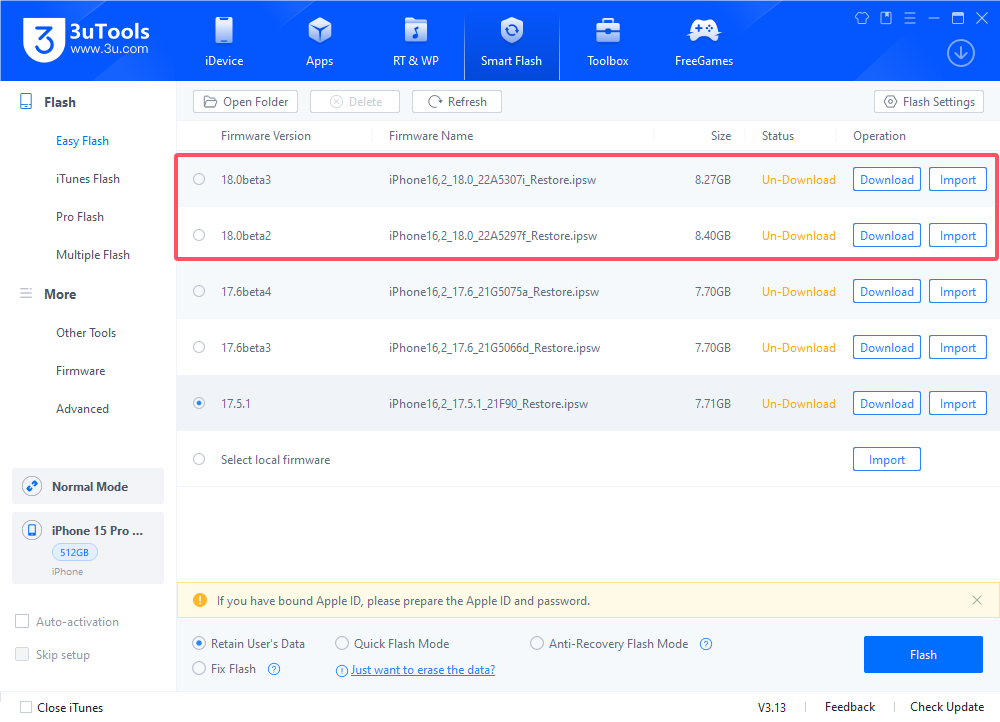Click the mini window icon in title bar
1000x722 pixels.
(886, 18)
